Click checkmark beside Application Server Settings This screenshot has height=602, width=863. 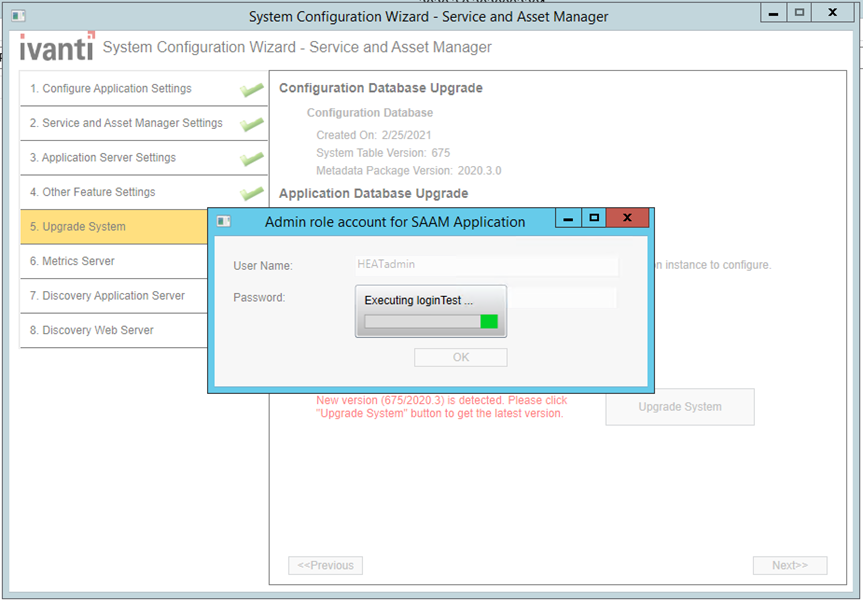pos(252,158)
